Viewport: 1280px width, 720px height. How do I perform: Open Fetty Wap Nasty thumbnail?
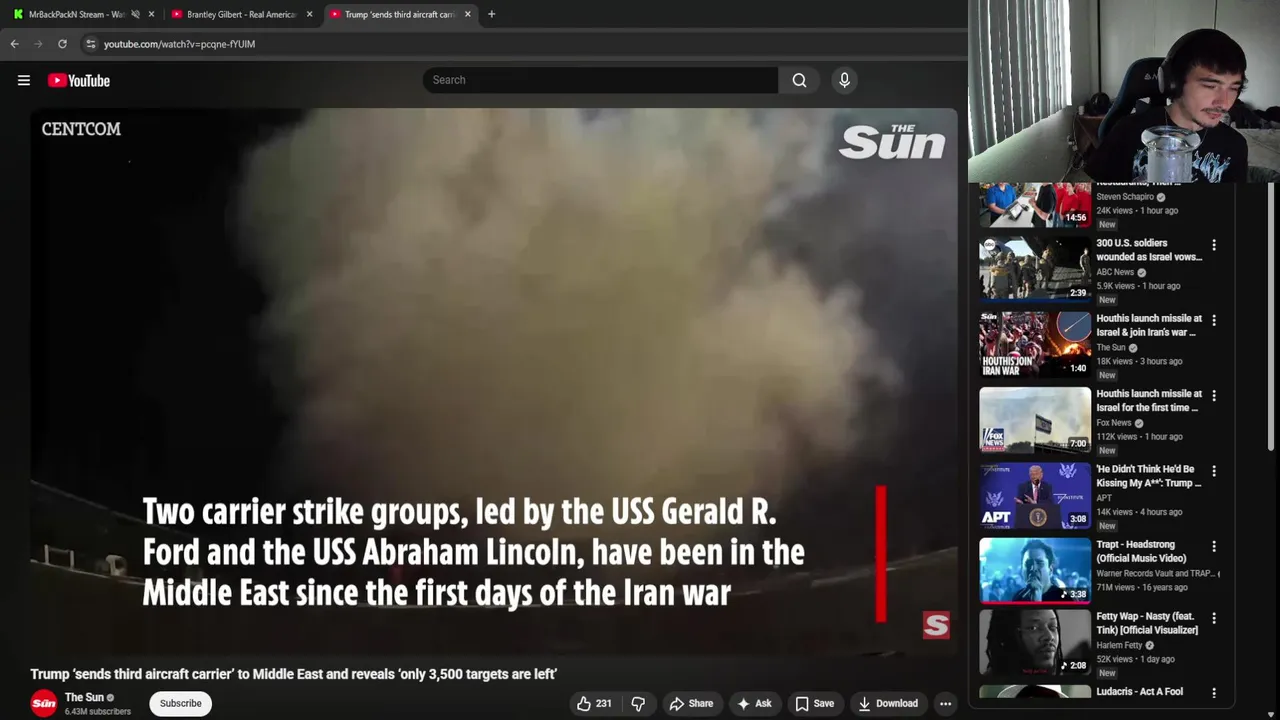[x=1035, y=643]
